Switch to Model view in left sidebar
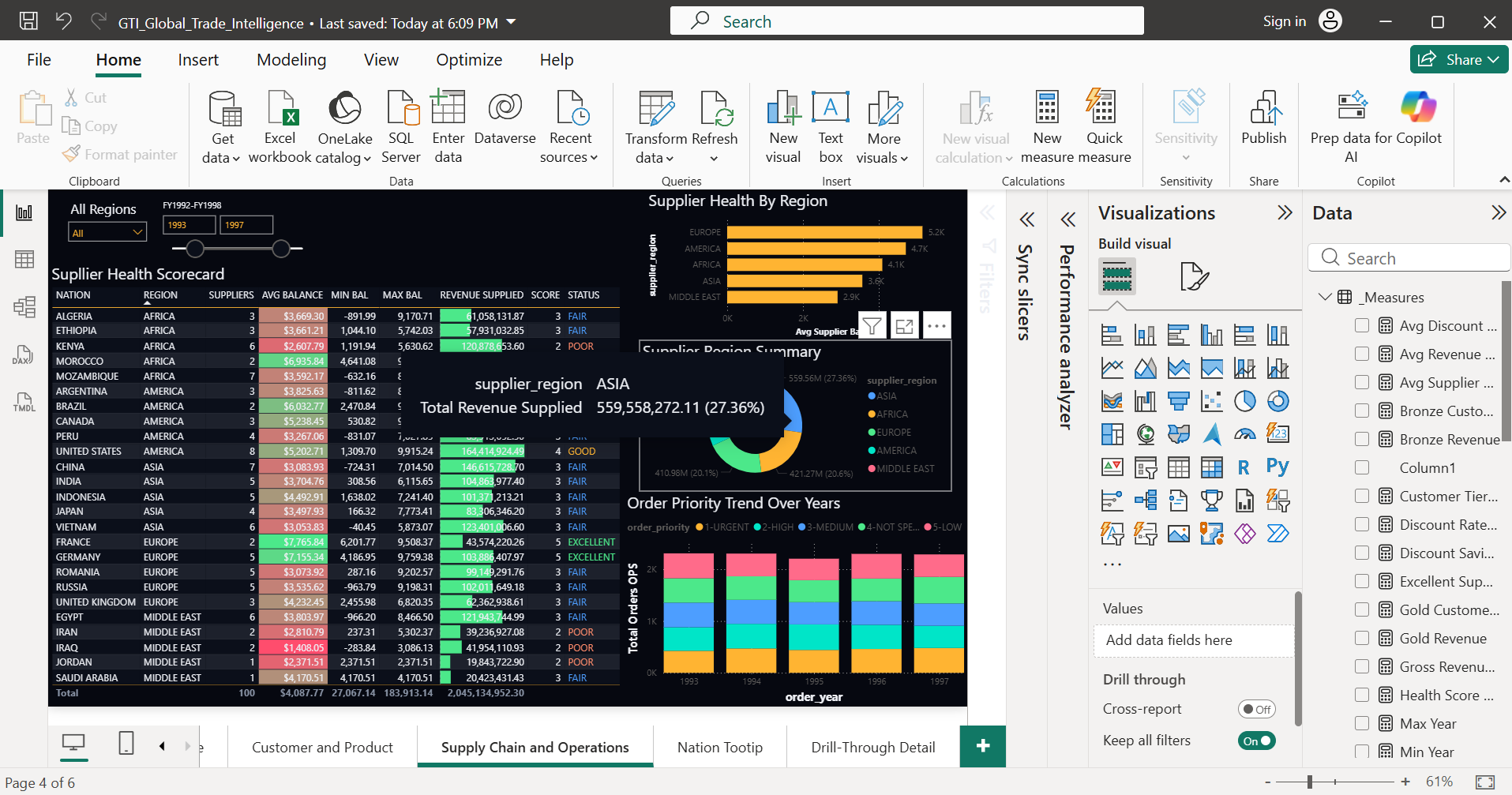The height and width of the screenshot is (795, 1512). point(24,307)
